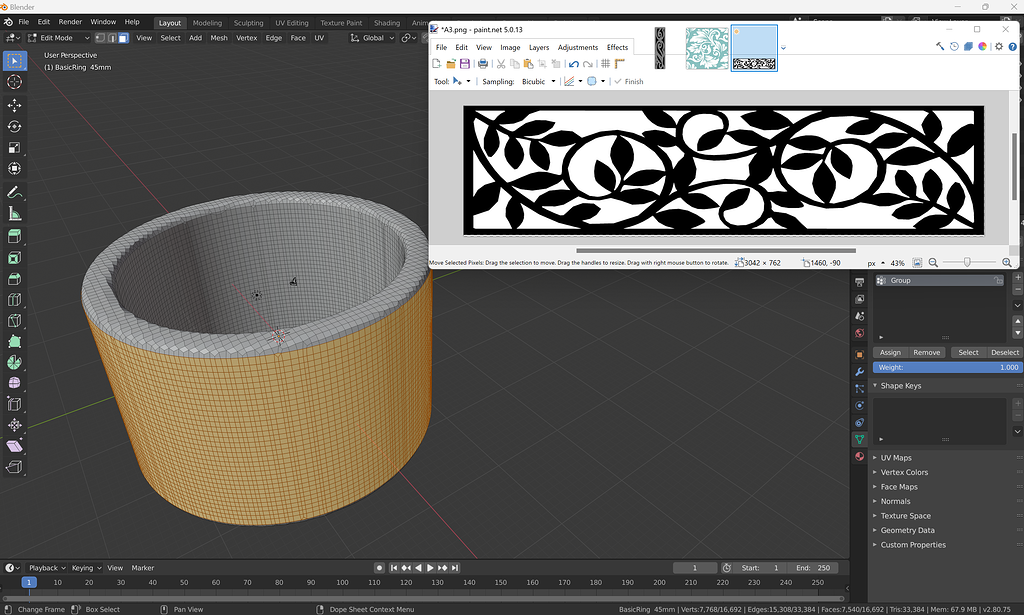Toggle the Colors window in paint.net
Viewport: 1024px width, 615px height.
(x=982, y=46)
